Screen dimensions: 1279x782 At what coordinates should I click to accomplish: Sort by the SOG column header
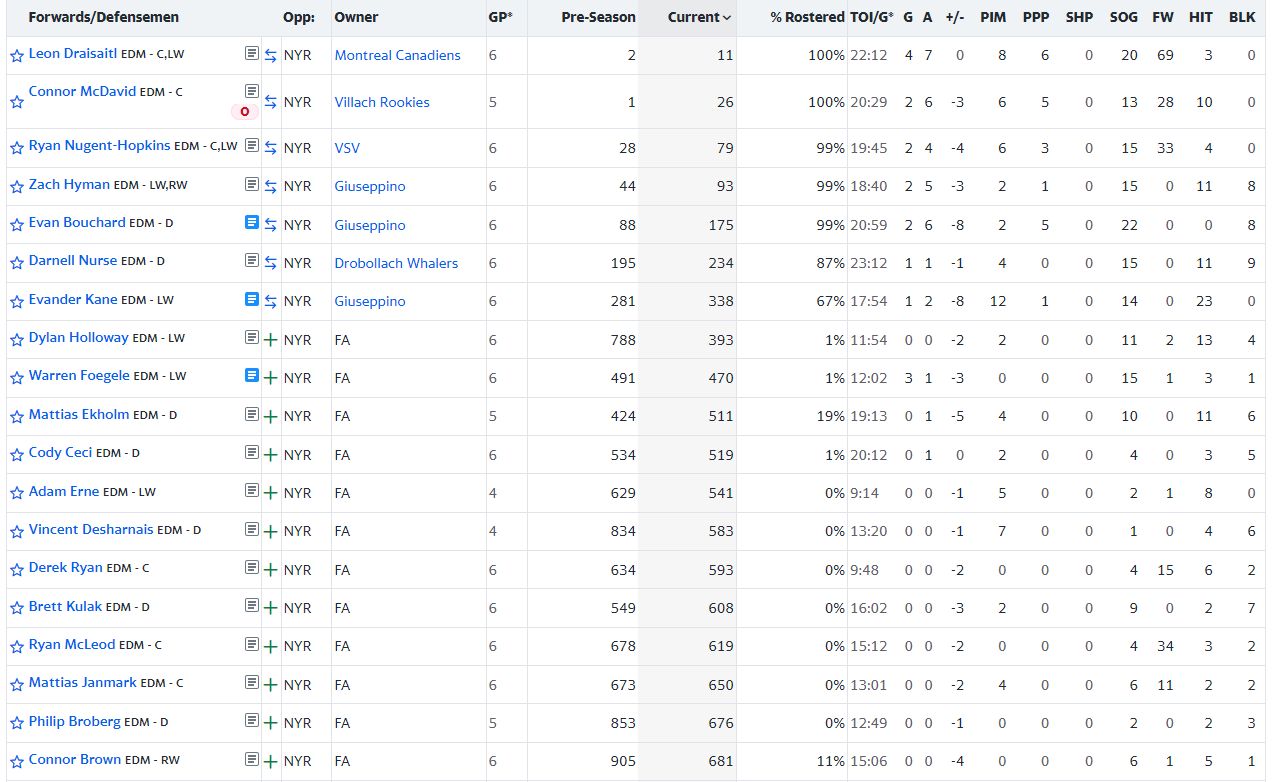click(x=1124, y=17)
